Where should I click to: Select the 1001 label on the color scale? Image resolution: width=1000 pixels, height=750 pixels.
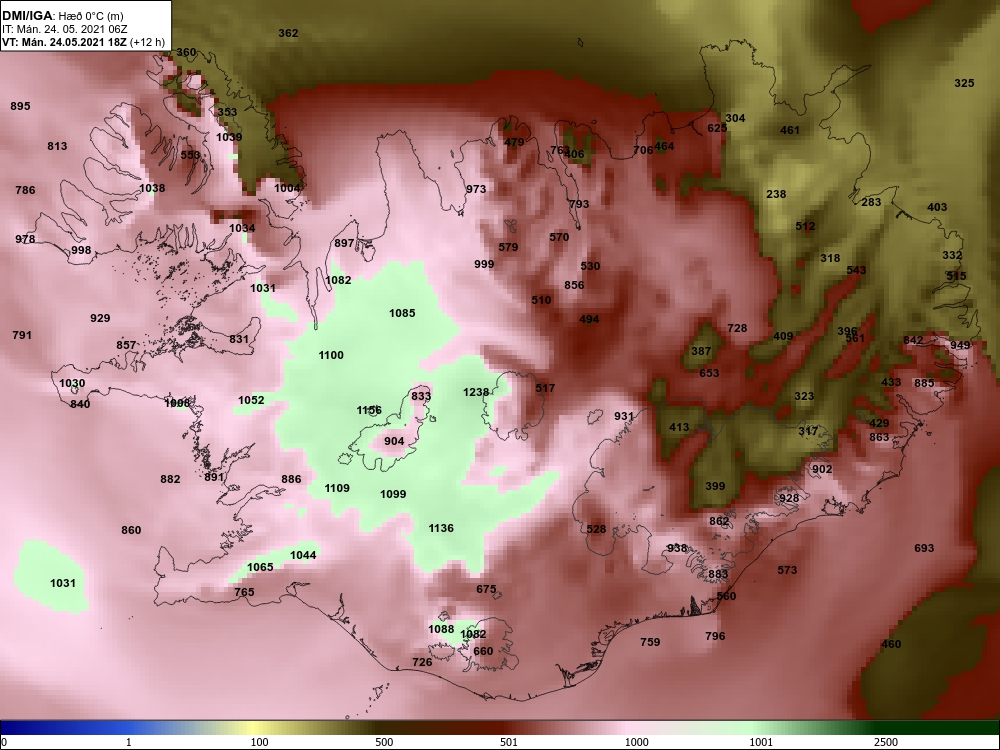[x=761, y=742]
